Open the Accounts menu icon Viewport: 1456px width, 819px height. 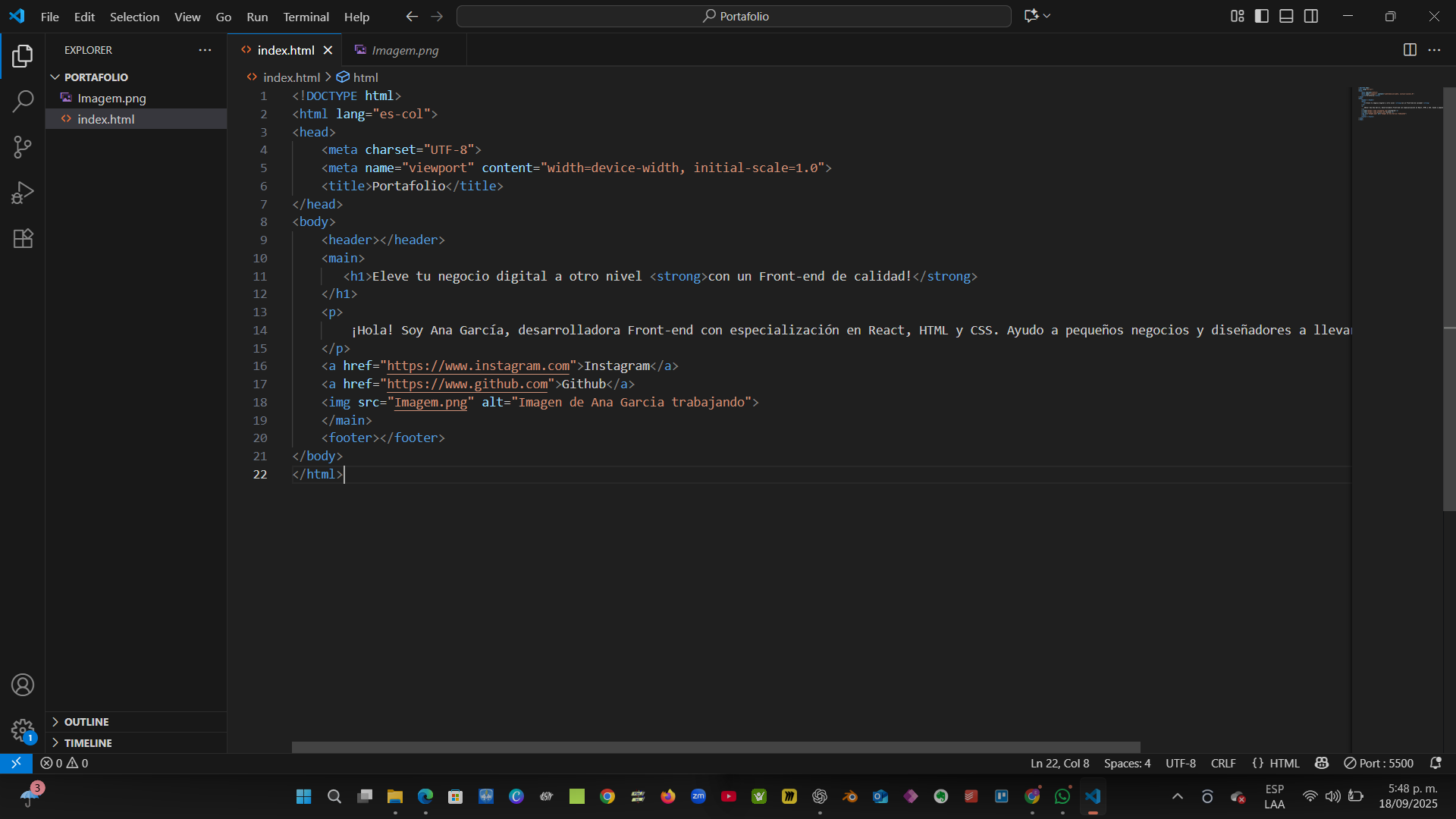23,685
